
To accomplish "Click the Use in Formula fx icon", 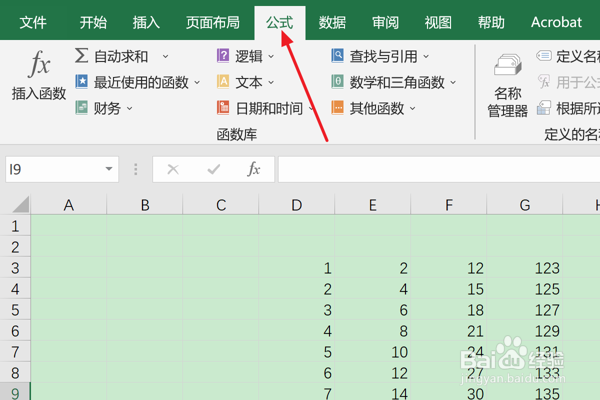I will 544,82.
